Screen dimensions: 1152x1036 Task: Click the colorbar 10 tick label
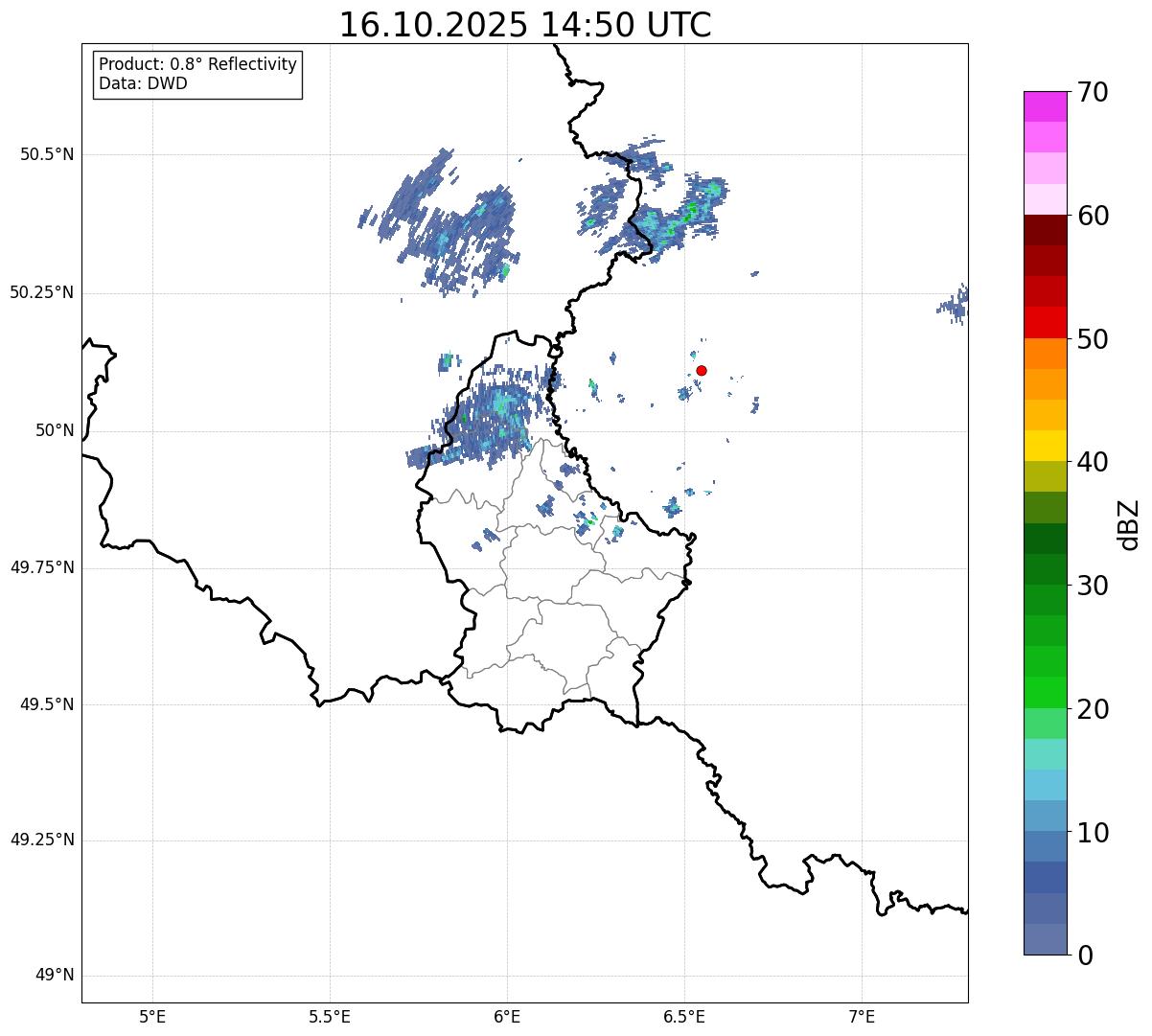[x=1093, y=832]
